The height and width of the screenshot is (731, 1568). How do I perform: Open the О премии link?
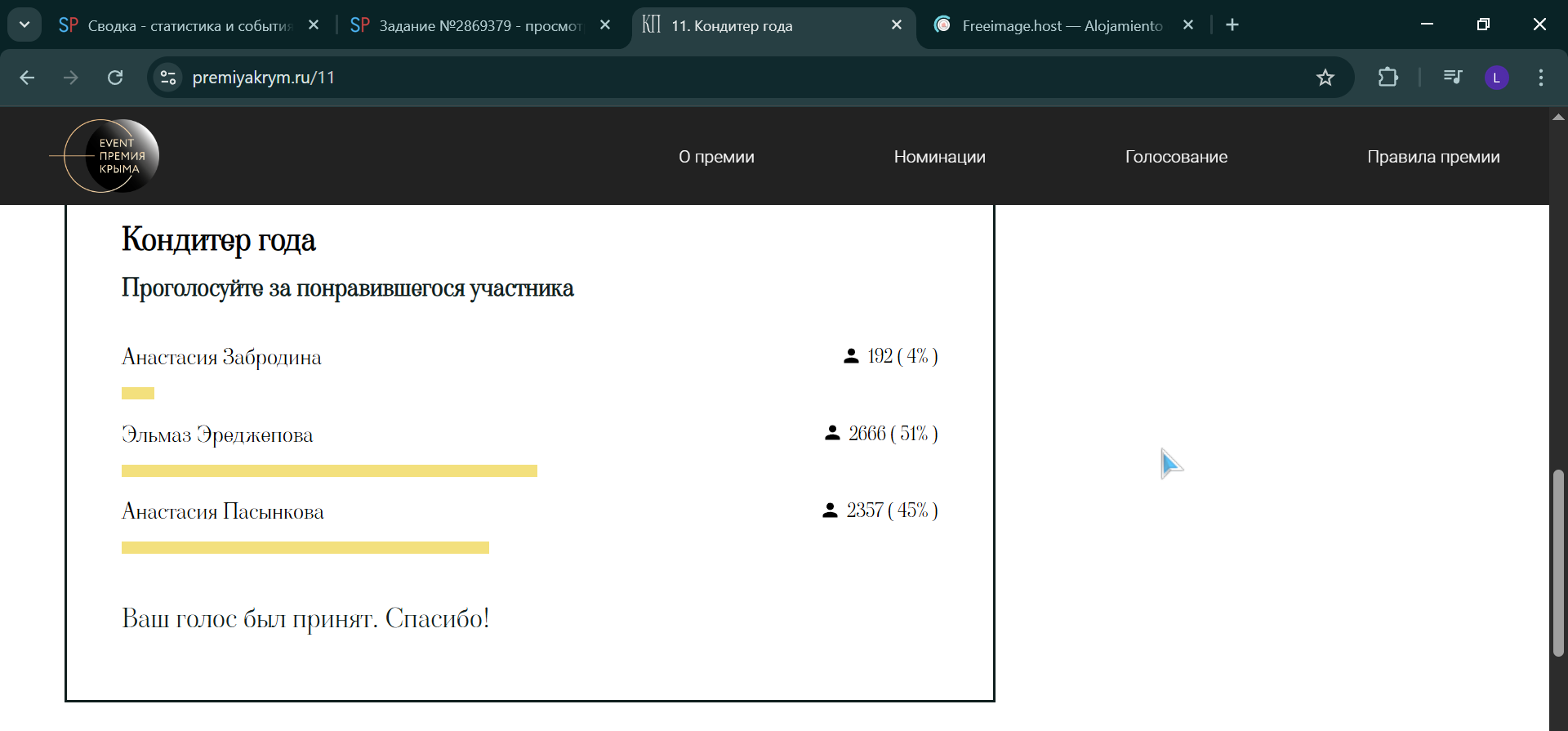pyautogui.click(x=716, y=157)
